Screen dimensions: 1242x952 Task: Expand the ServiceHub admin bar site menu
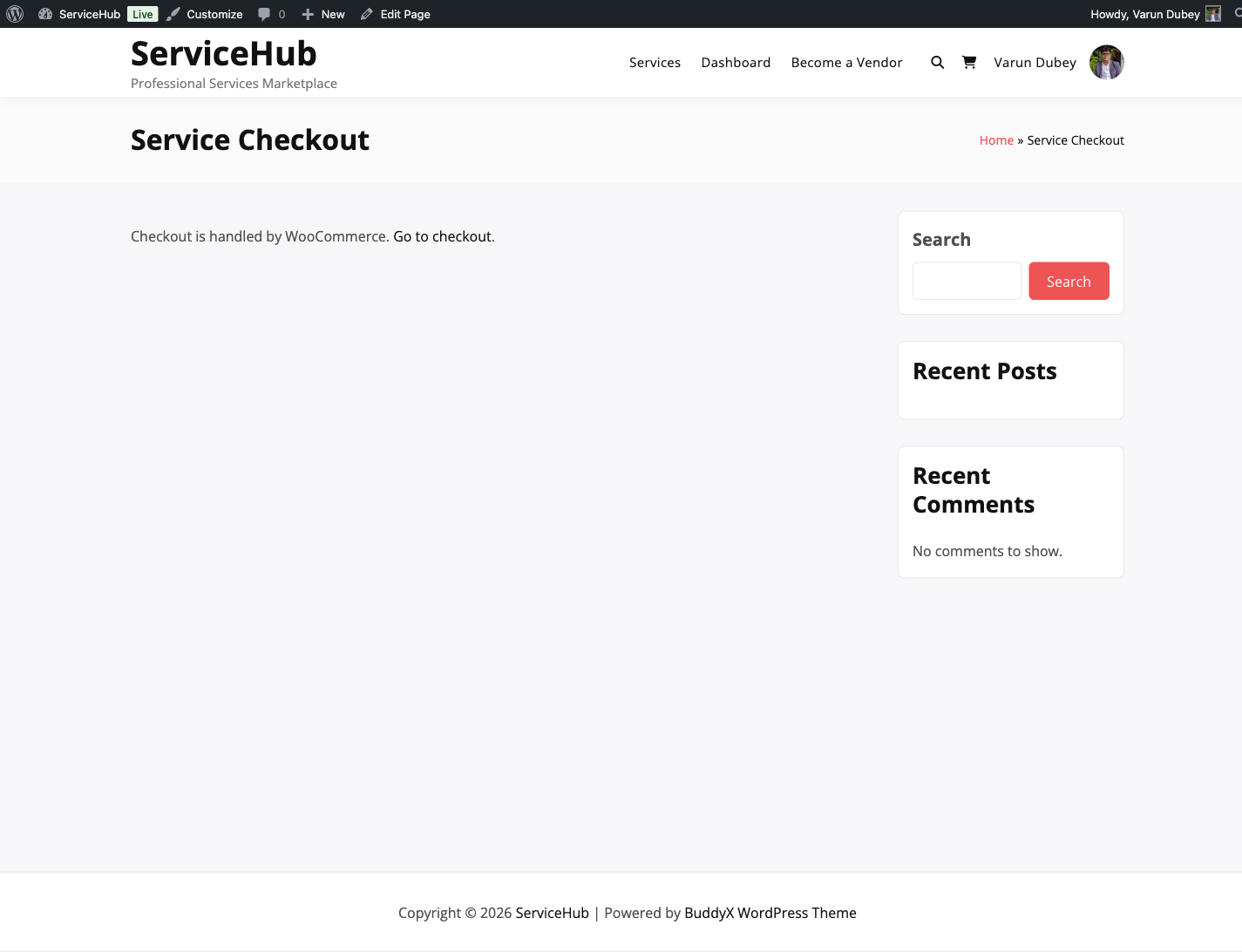click(x=90, y=14)
